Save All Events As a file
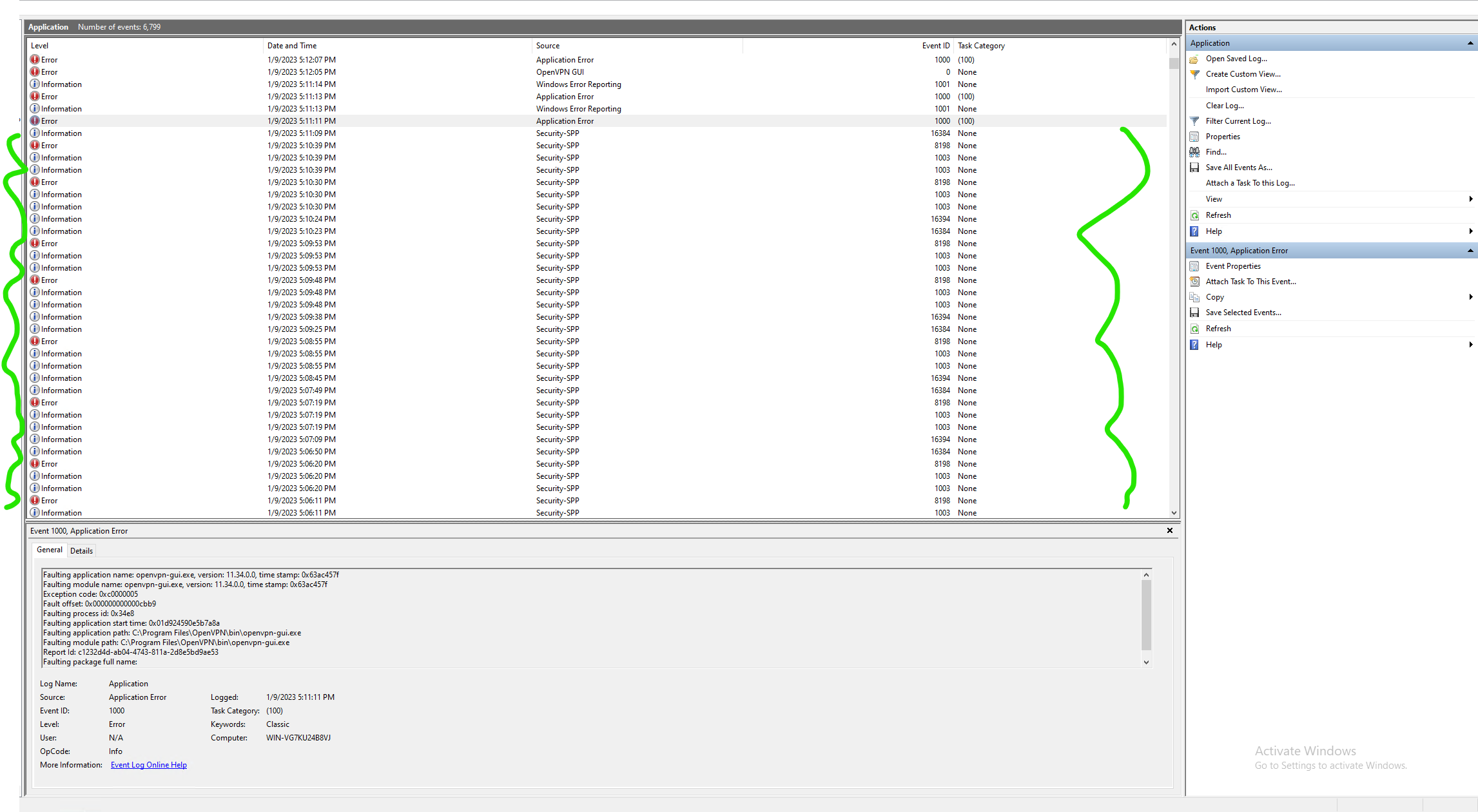This screenshot has width=1478, height=812. pos(1238,167)
